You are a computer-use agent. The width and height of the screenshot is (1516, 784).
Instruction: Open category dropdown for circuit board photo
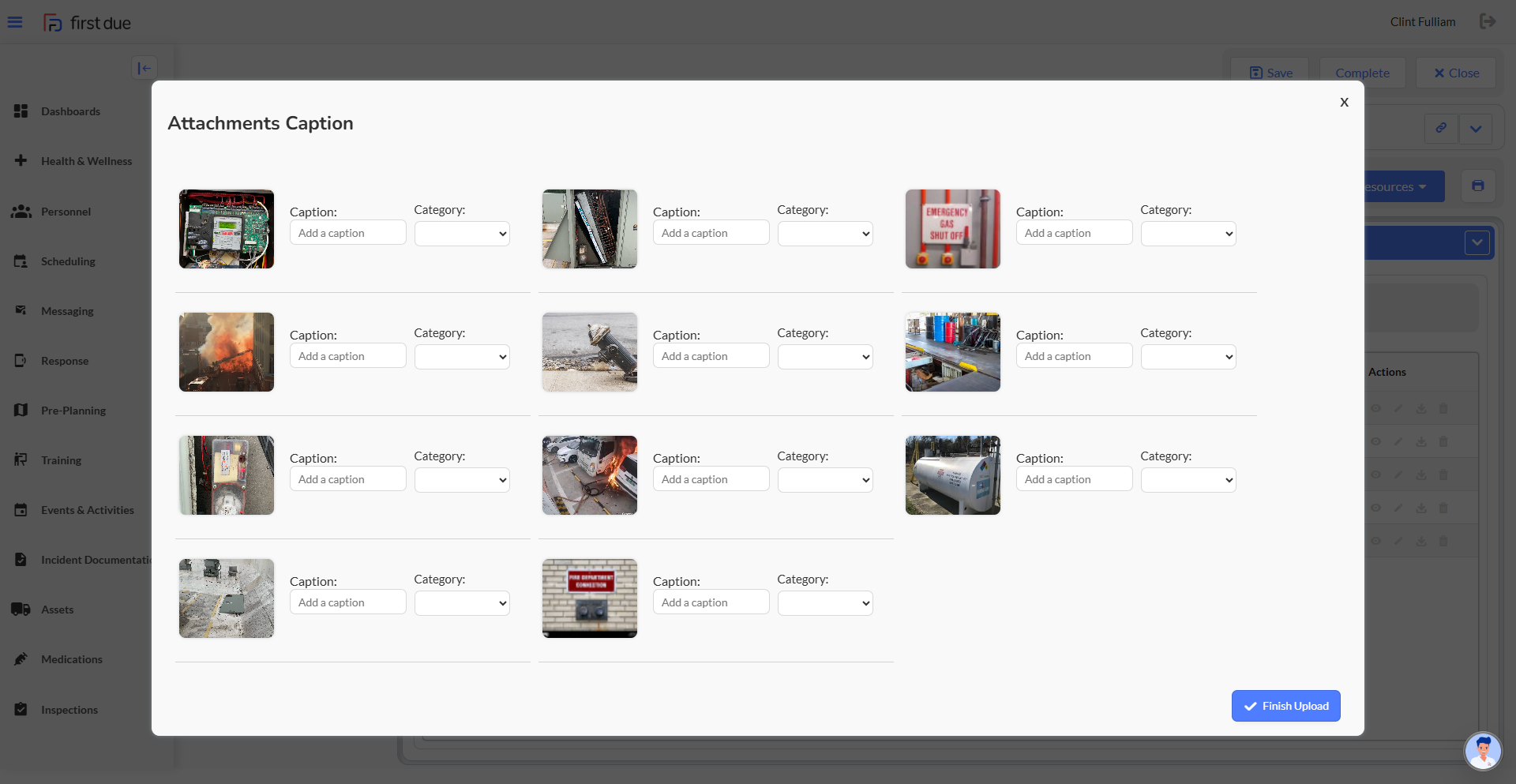tap(462, 234)
